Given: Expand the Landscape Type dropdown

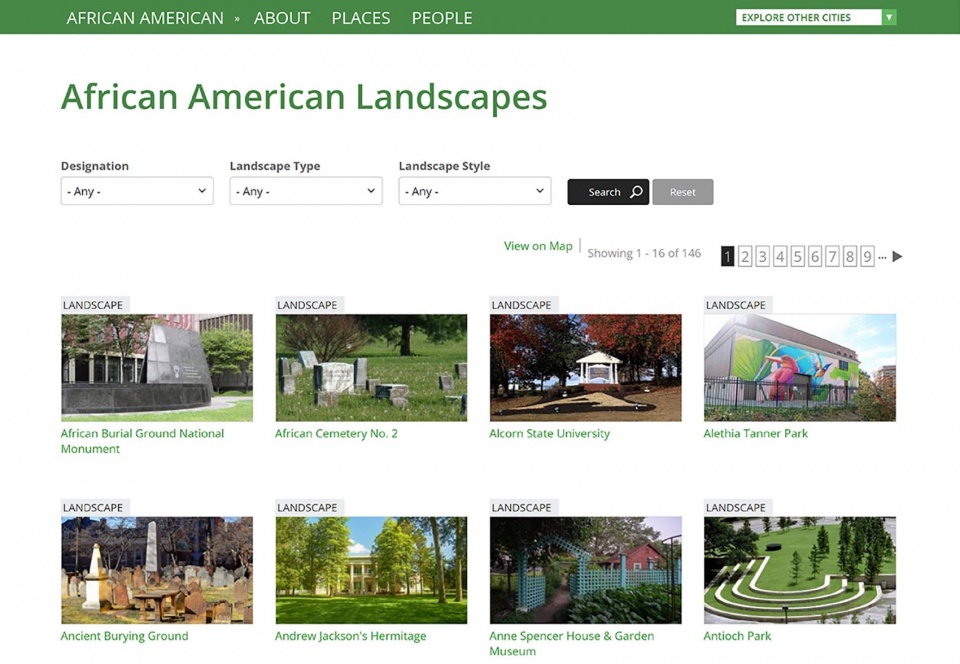Looking at the screenshot, I should click(x=306, y=191).
